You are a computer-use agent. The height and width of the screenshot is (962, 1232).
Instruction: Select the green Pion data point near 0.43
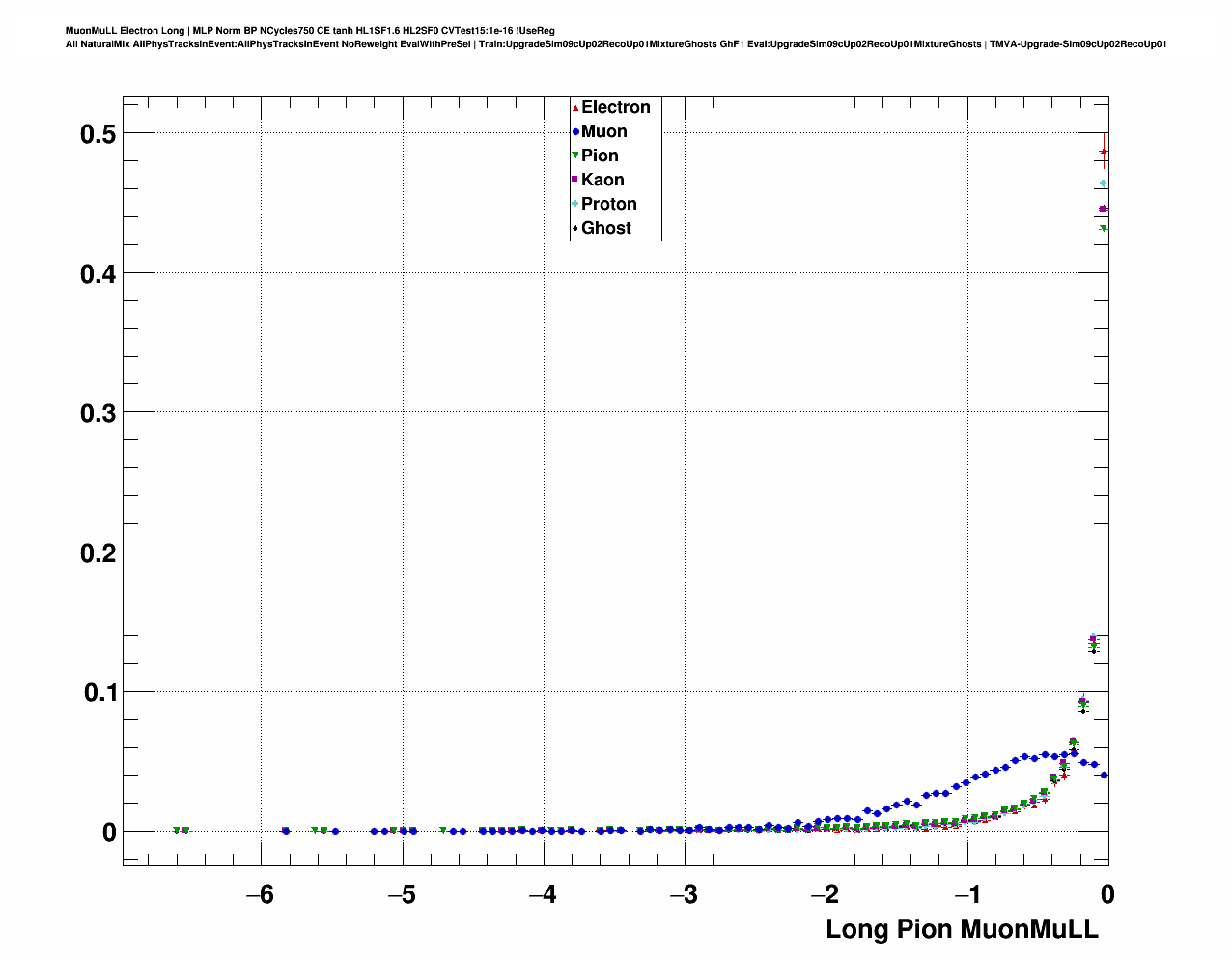pyautogui.click(x=1104, y=229)
